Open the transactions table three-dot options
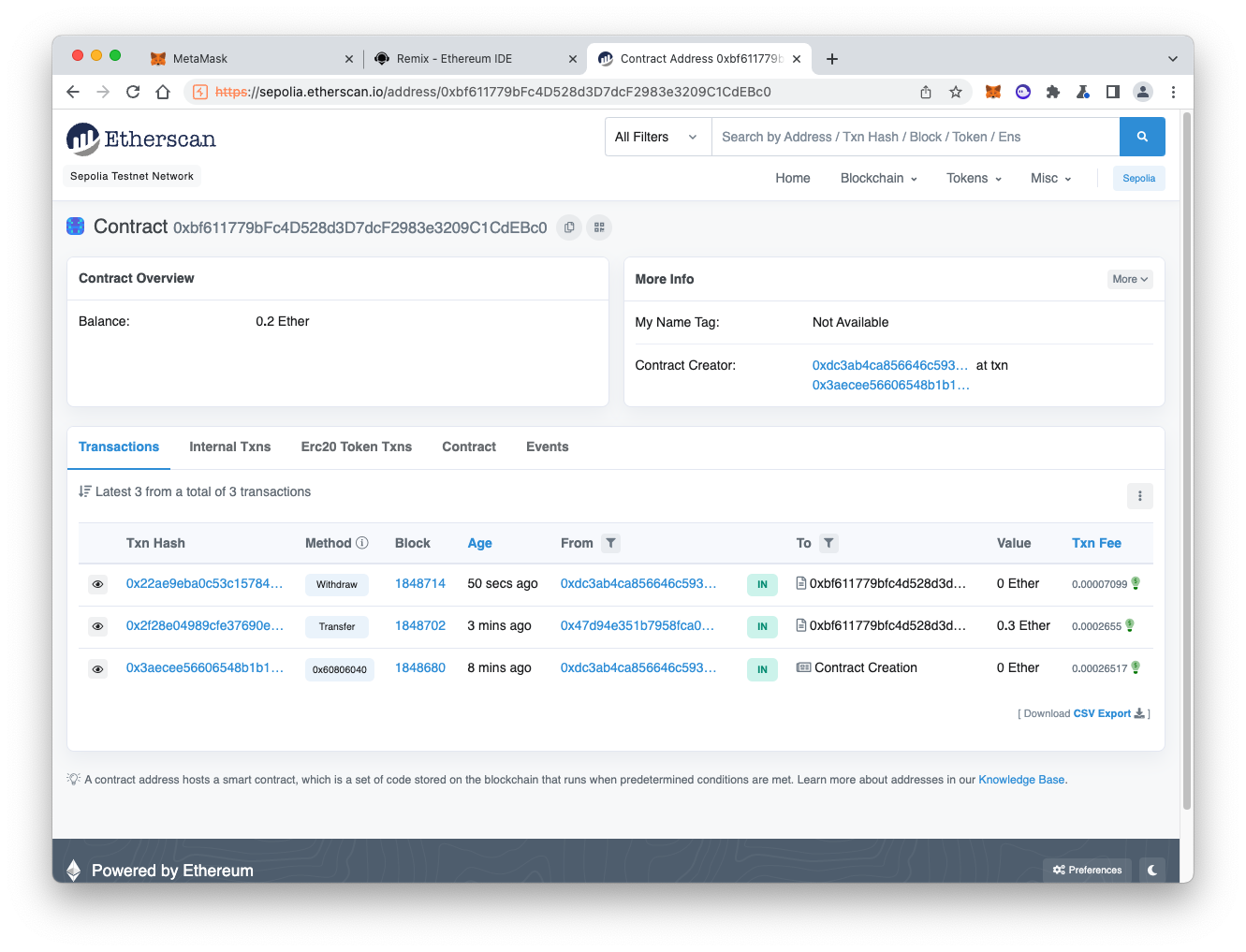Image resolution: width=1246 pixels, height=952 pixels. 1140,496
